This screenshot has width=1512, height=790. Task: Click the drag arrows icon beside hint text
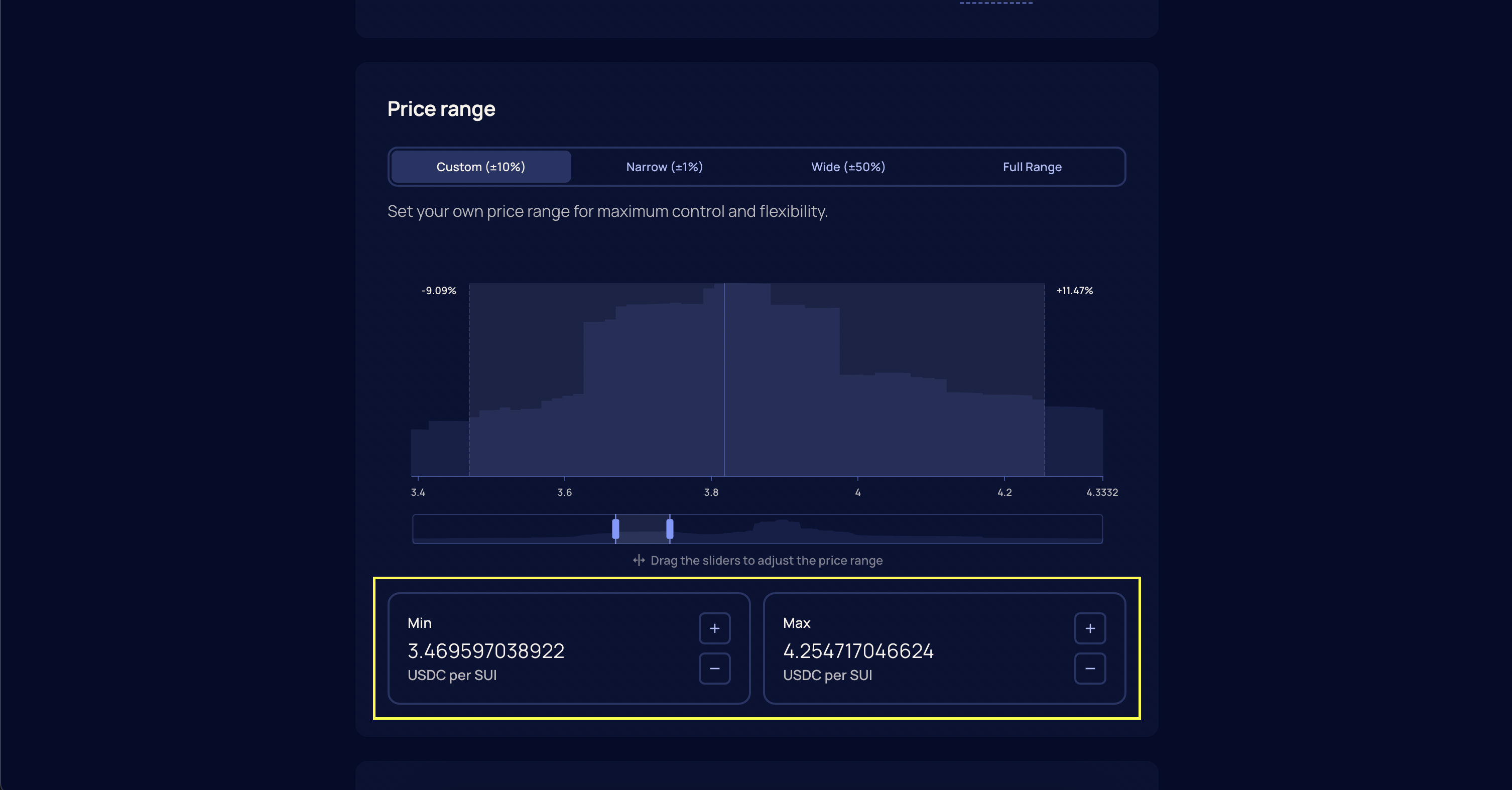(639, 561)
